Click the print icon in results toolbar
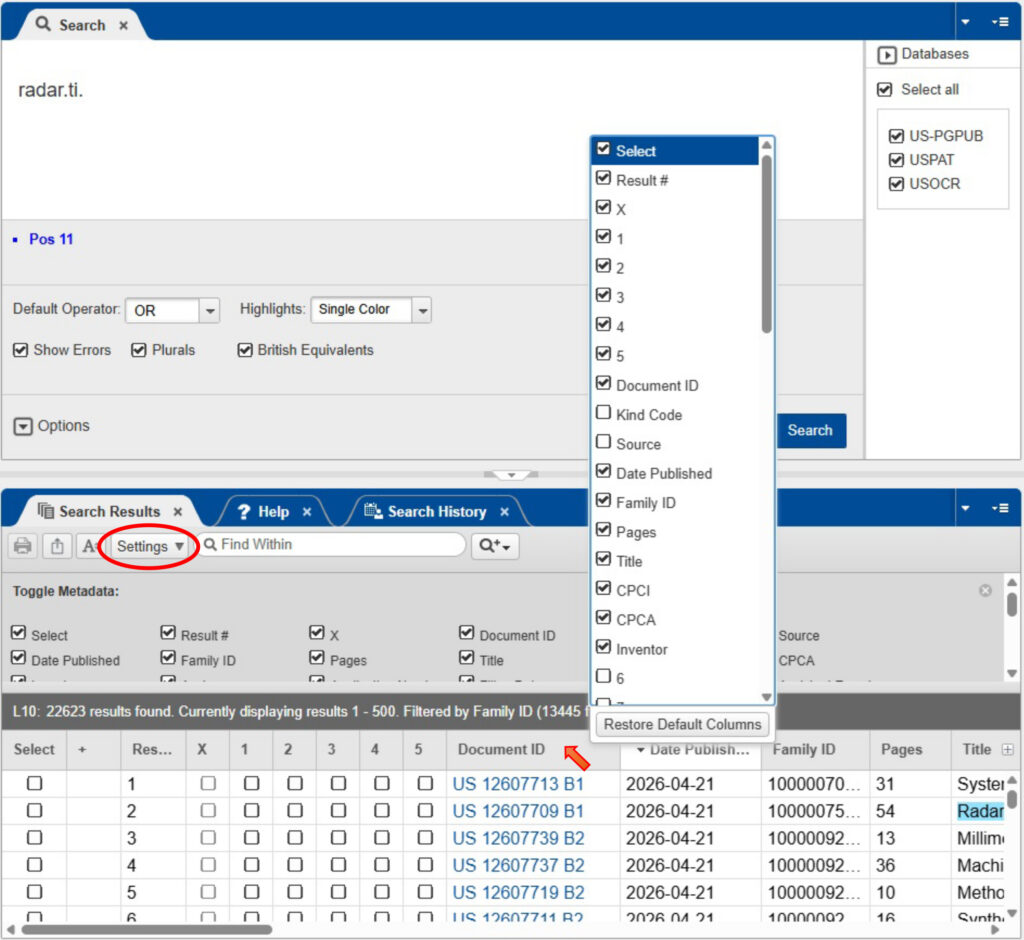 click(x=23, y=546)
